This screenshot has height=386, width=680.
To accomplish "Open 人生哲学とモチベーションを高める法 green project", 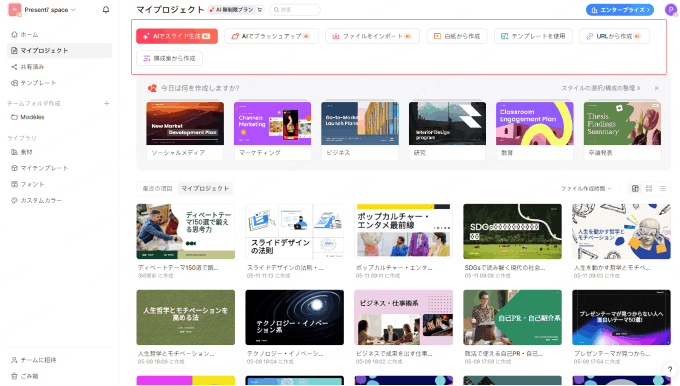I will 186,317.
